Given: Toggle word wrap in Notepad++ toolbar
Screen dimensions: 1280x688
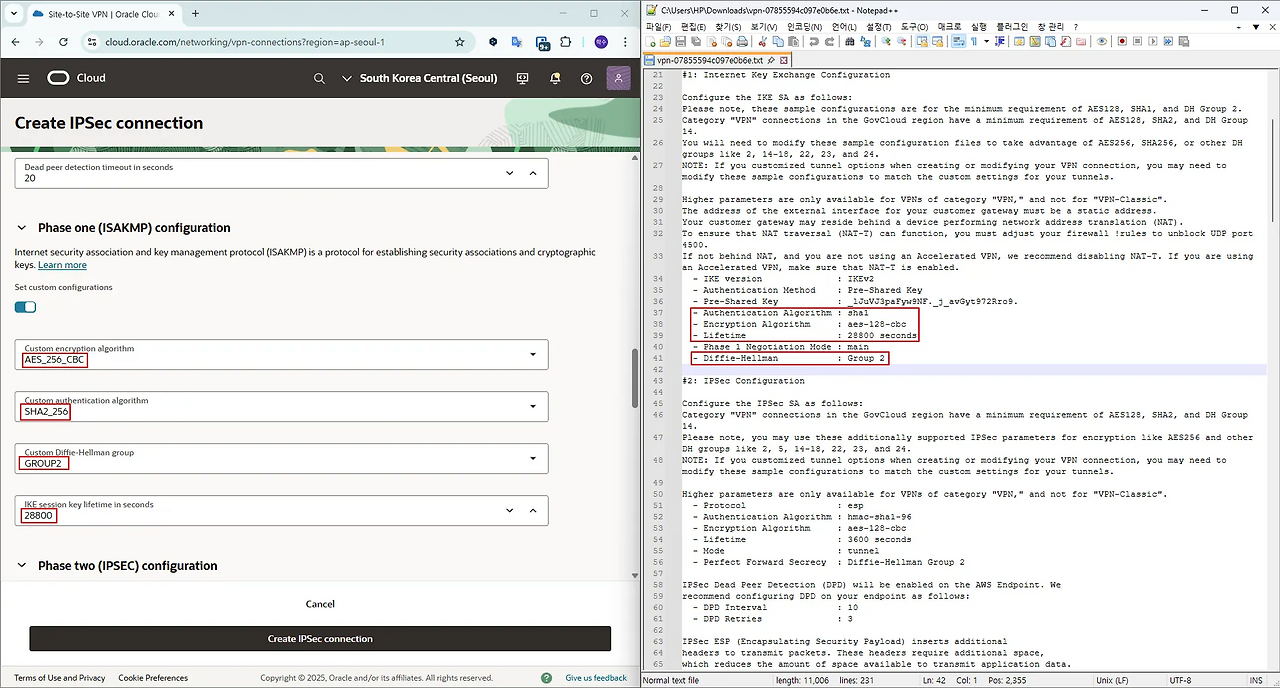Looking at the screenshot, I should (x=957, y=42).
